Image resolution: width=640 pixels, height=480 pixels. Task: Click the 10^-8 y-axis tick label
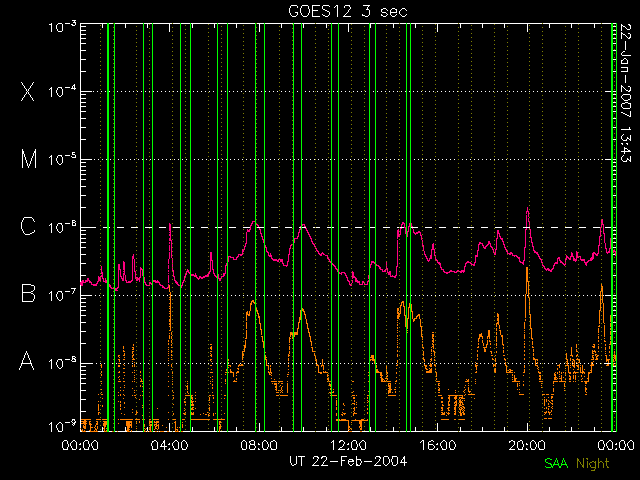[x=62, y=363]
